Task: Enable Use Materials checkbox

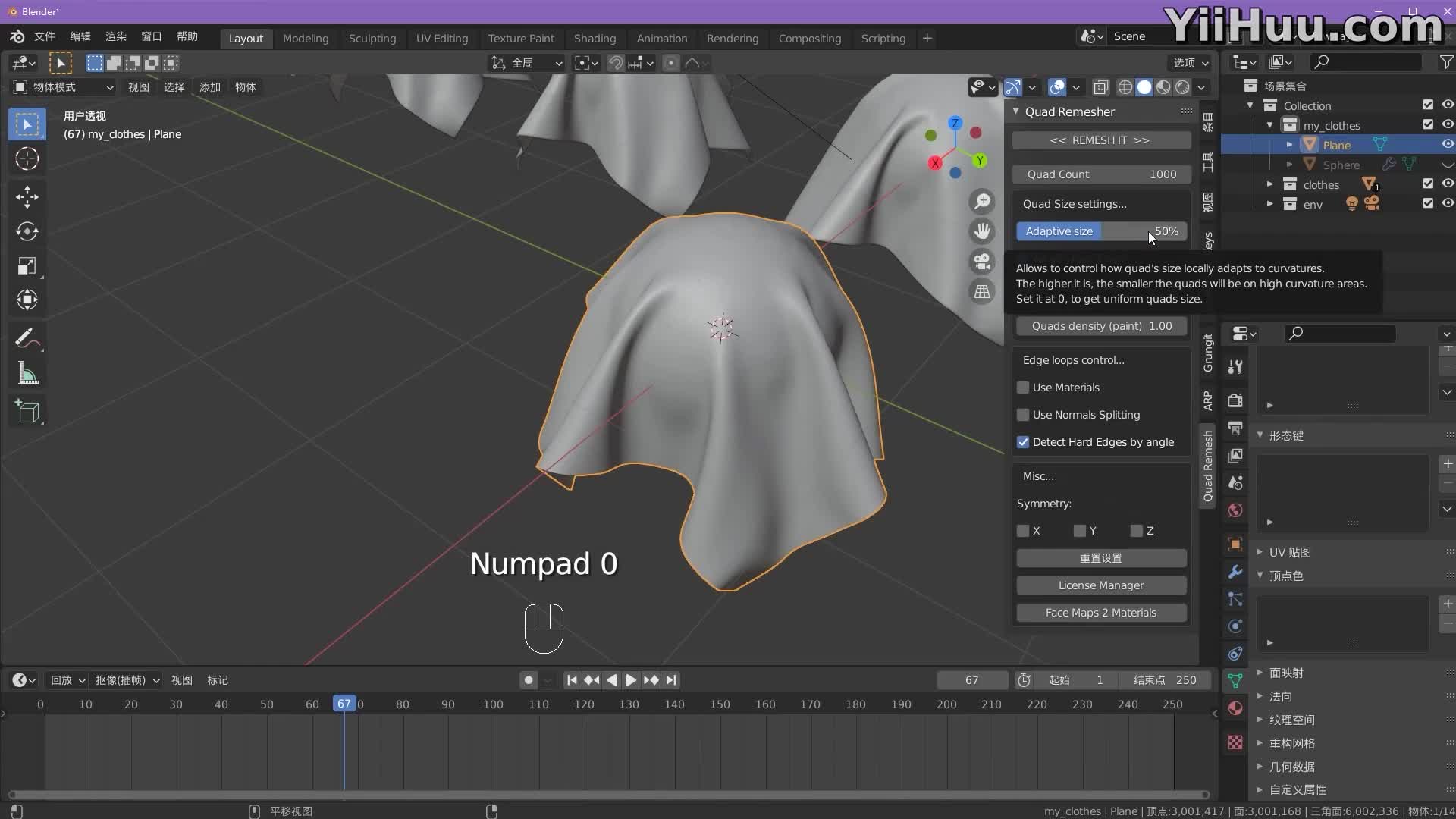Action: click(x=1023, y=388)
